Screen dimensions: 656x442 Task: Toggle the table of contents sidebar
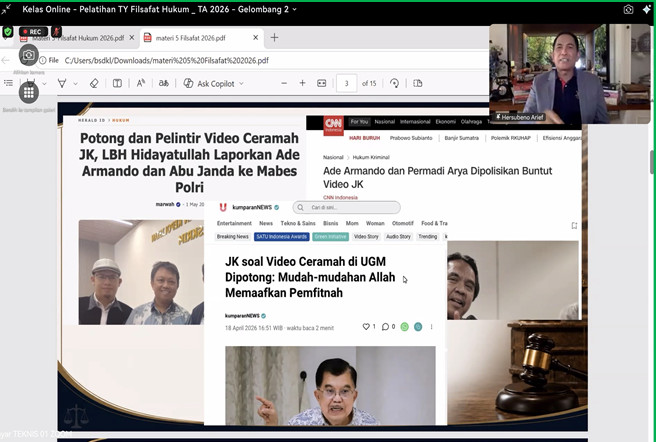tap(8, 83)
